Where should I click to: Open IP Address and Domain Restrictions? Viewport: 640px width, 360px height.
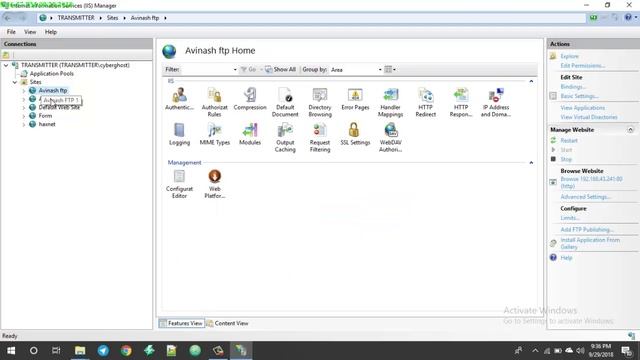(496, 102)
